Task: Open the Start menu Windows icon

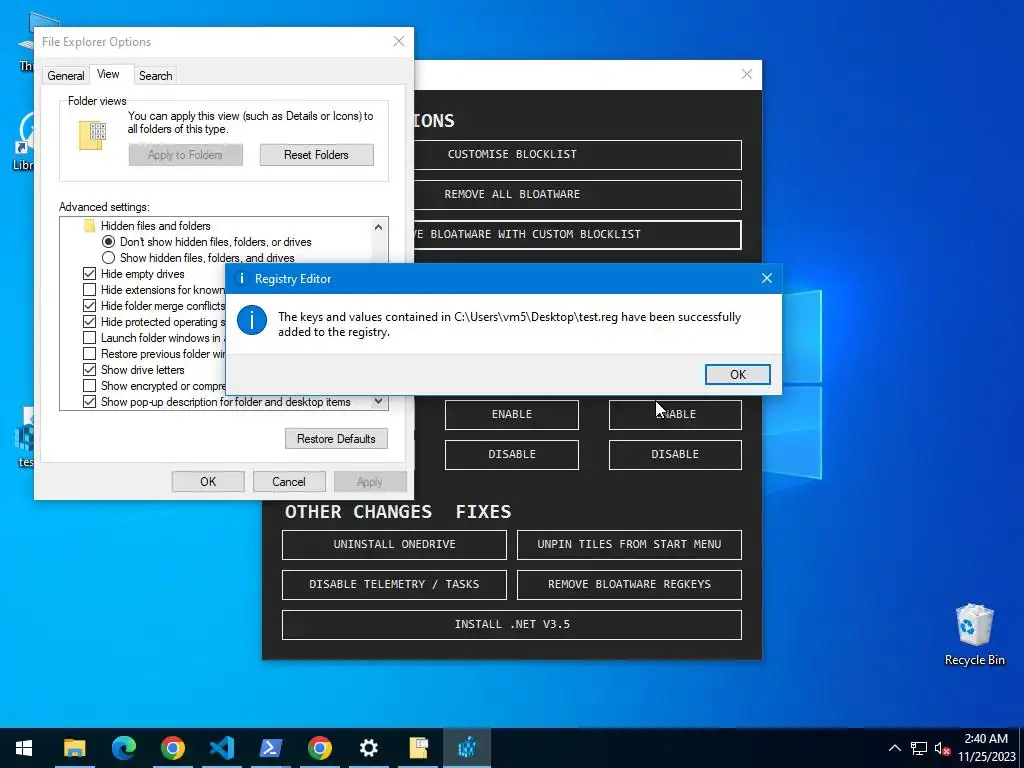Action: click(24, 748)
